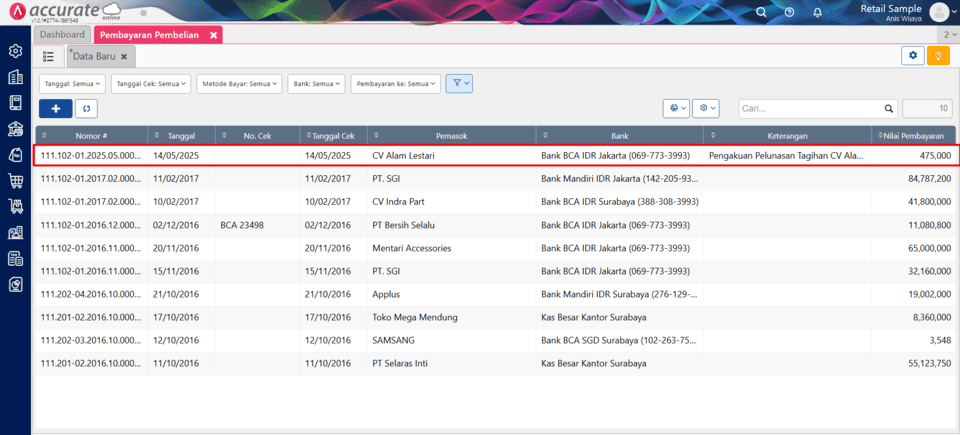Screen dimensions: 960x435
Task: Sort by the Pemasok column header
Action: point(452,135)
